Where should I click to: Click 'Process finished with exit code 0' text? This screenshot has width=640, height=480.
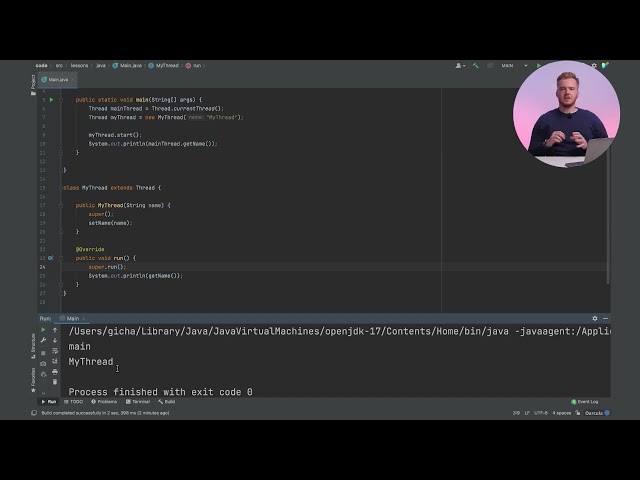click(160, 392)
